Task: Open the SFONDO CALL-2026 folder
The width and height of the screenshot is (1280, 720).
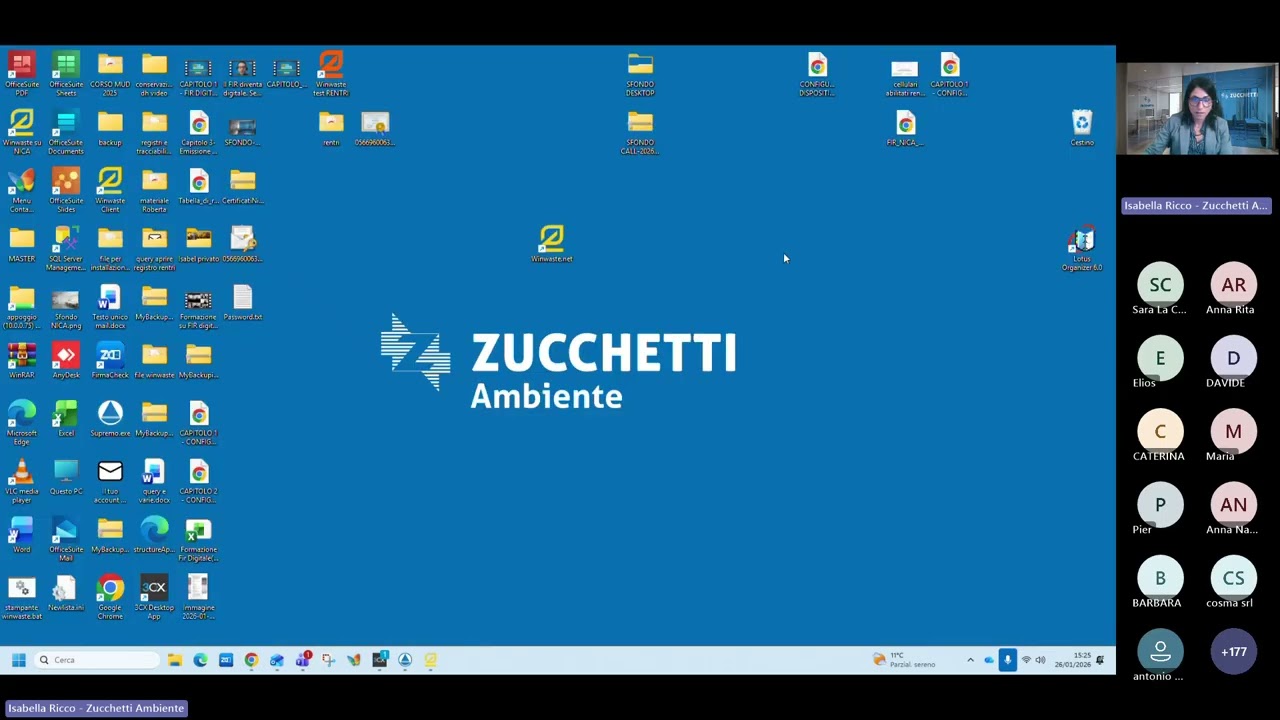Action: point(640,132)
